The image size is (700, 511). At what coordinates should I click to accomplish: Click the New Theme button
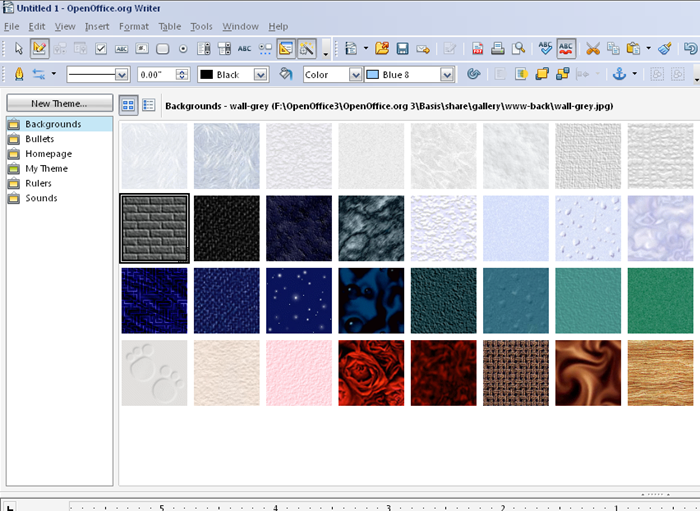[59, 103]
